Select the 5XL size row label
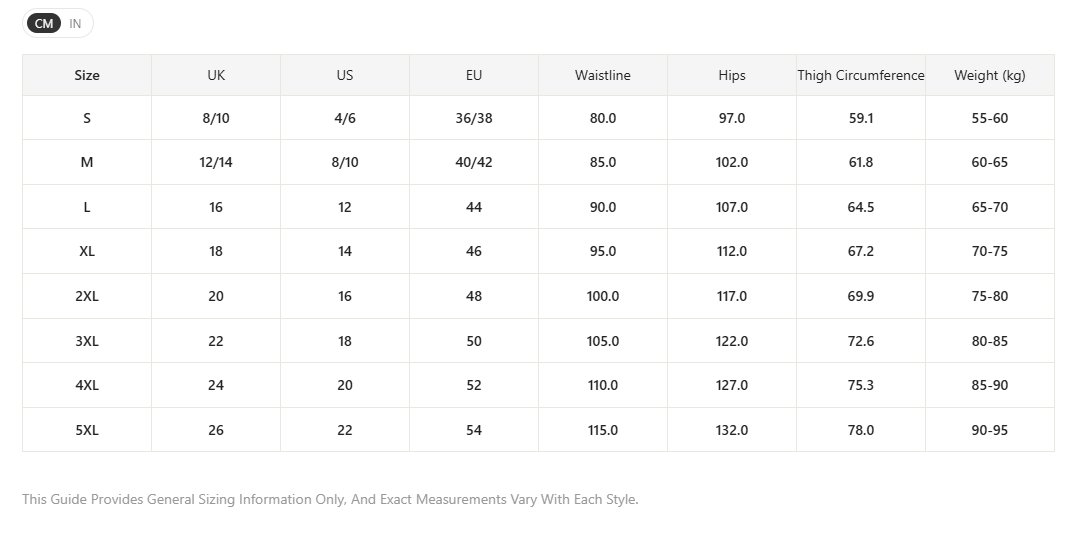Image resolution: width=1073 pixels, height=536 pixels. 87,431
